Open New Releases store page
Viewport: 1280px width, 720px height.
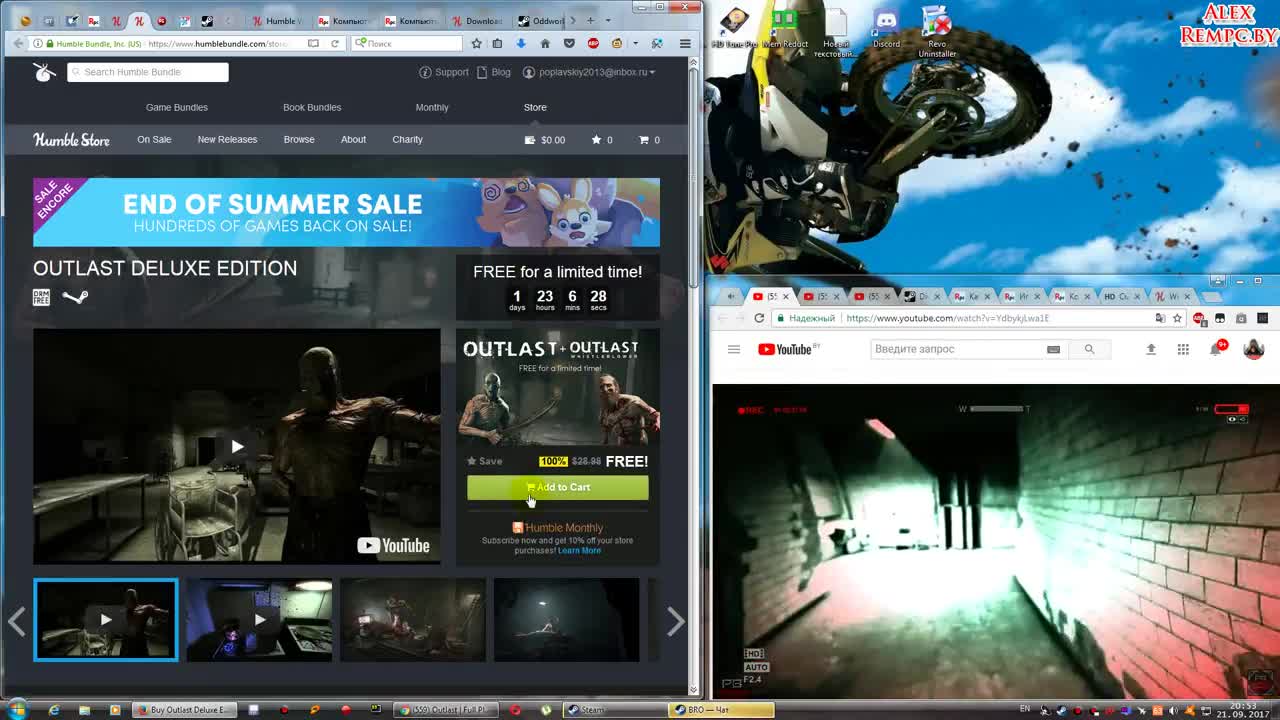(x=227, y=140)
